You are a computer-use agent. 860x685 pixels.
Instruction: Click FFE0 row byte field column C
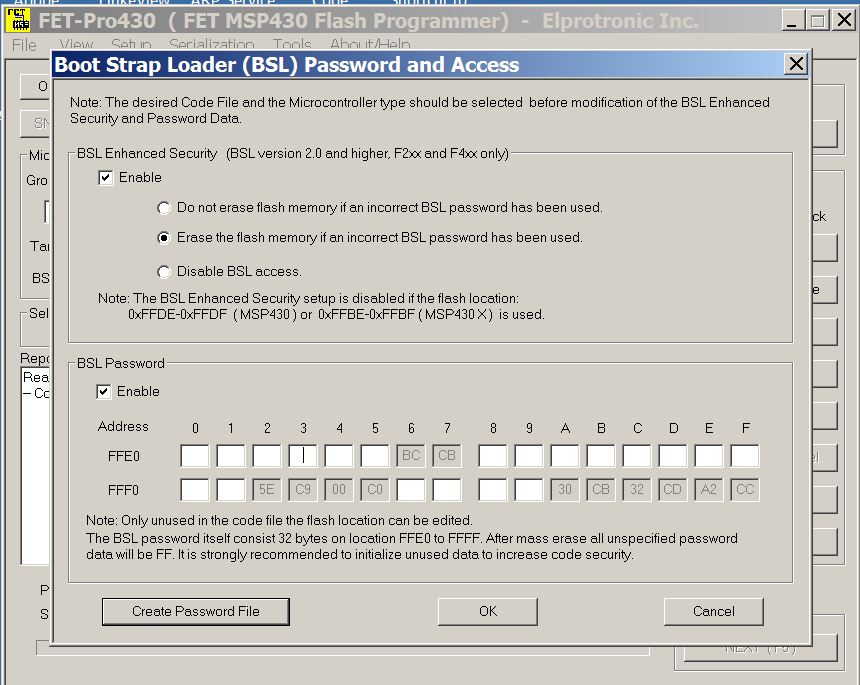coord(637,456)
